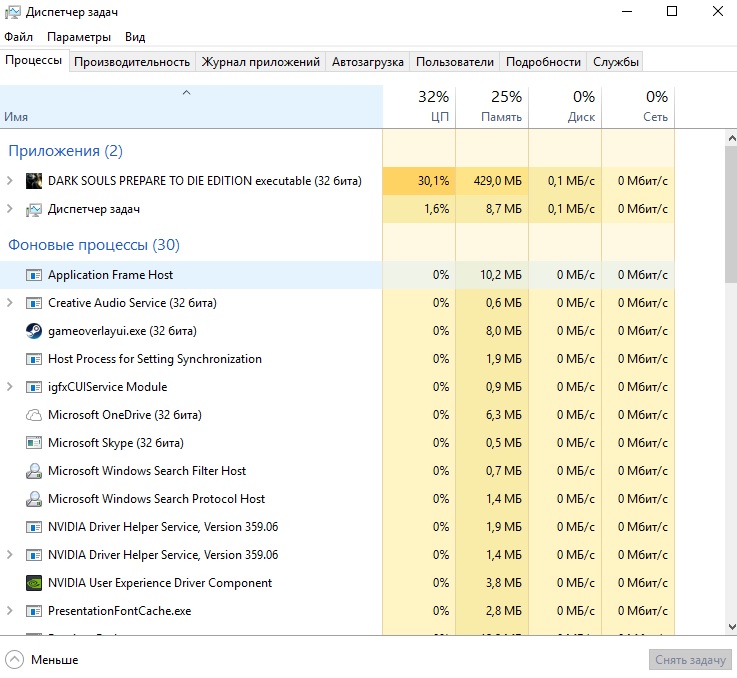Image resolution: width=737 pixels, height=678 pixels.
Task: Select the NVIDIA User Experience Driver Component name
Action: pyautogui.click(x=160, y=583)
